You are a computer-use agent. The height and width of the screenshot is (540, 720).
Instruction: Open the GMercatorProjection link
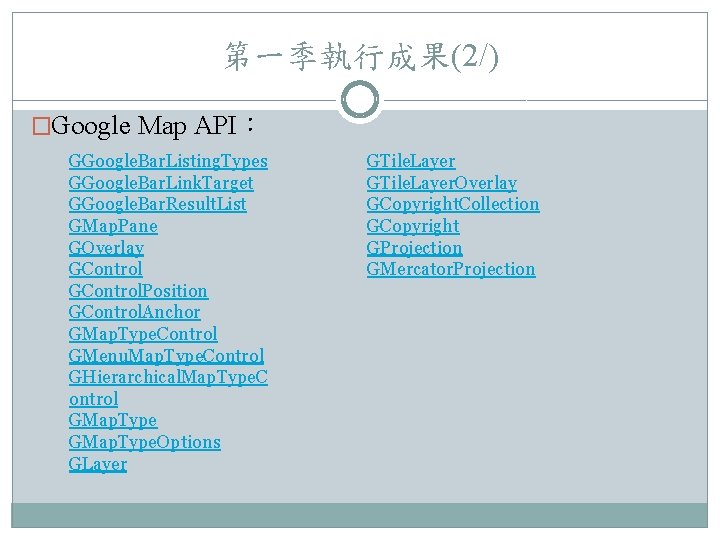coord(451,269)
